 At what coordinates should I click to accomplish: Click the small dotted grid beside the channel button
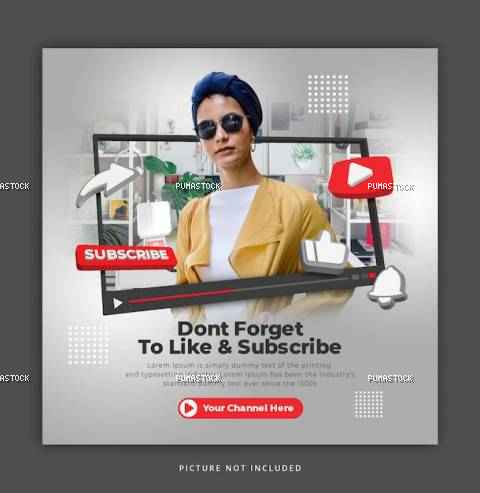pyautogui.click(x=369, y=404)
